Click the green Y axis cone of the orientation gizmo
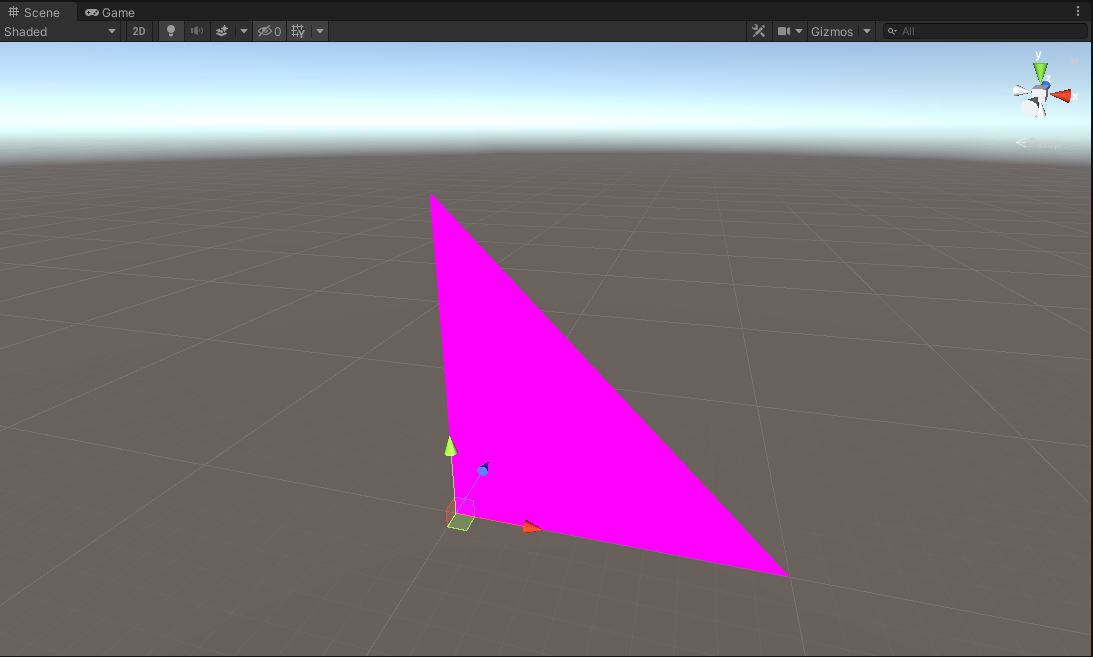This screenshot has height=657, width=1093. 1040,68
